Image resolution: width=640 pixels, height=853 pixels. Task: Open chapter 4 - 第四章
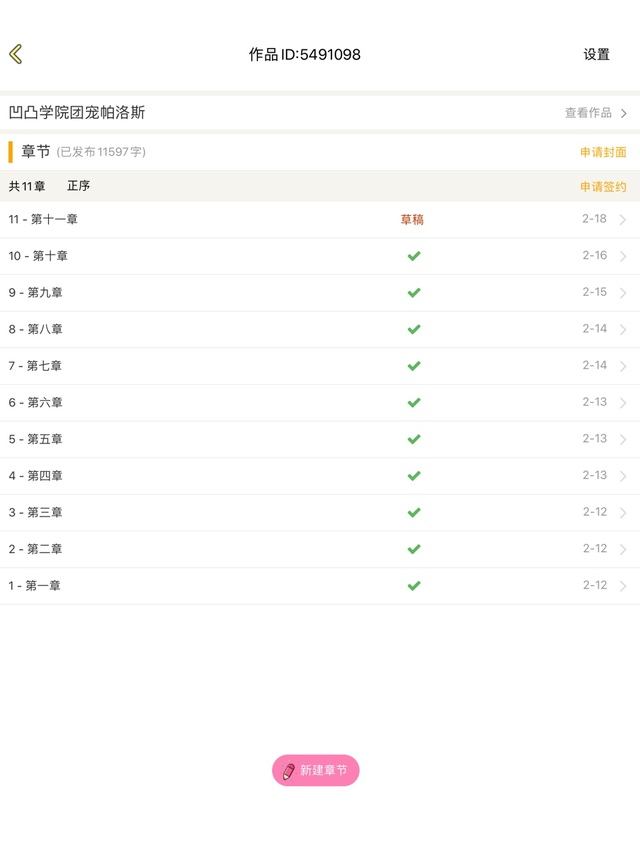pos(36,476)
